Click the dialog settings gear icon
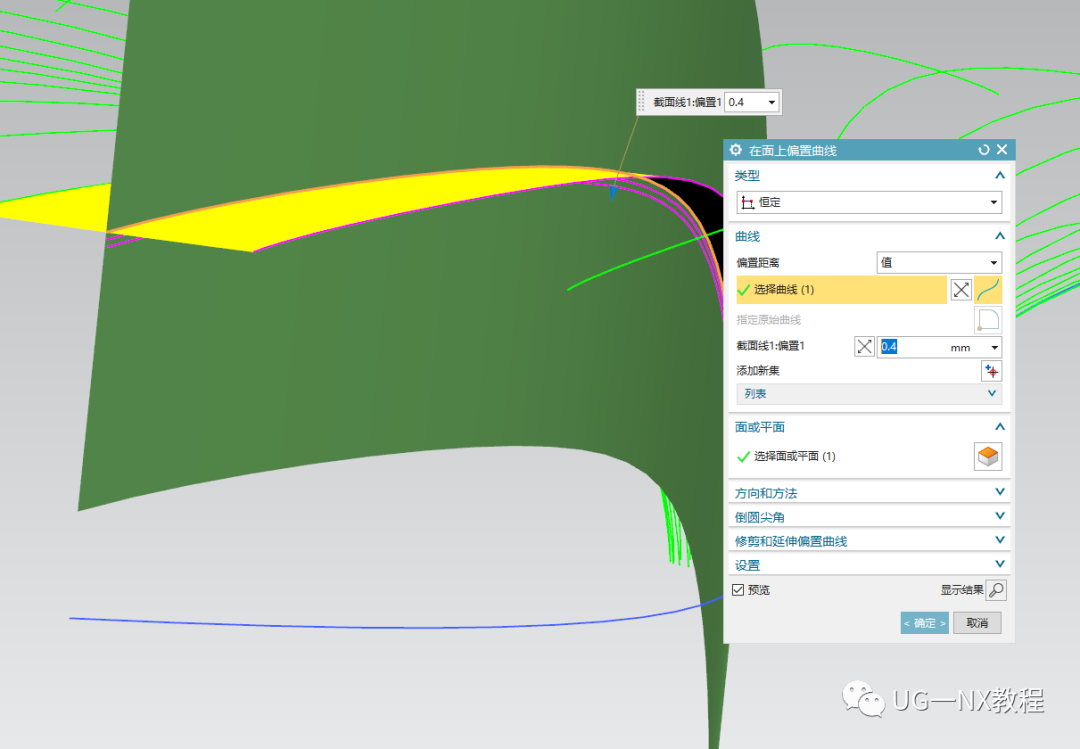Image resolution: width=1080 pixels, height=749 pixels. [x=736, y=150]
